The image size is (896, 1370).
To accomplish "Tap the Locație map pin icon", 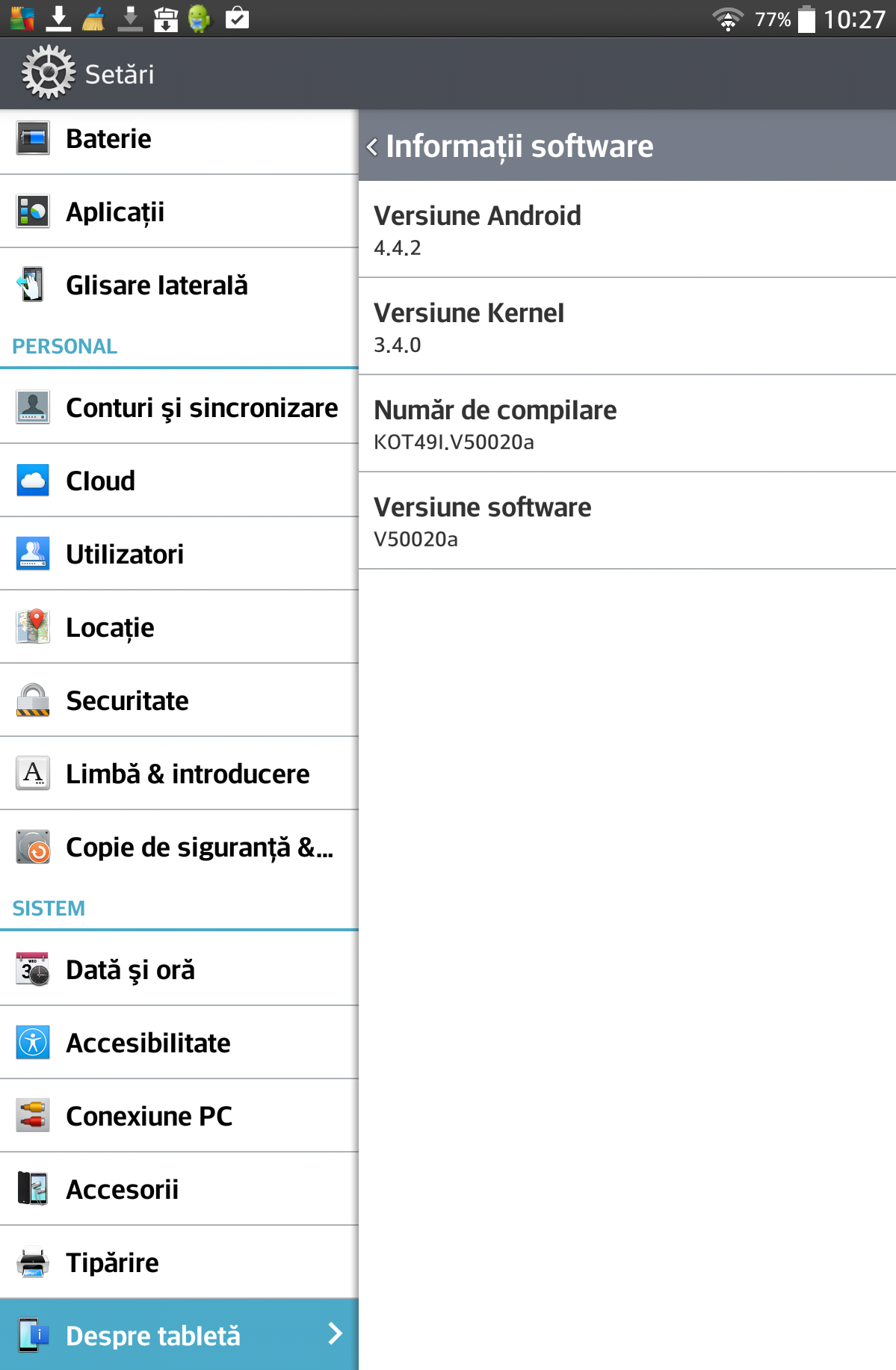I will [33, 626].
